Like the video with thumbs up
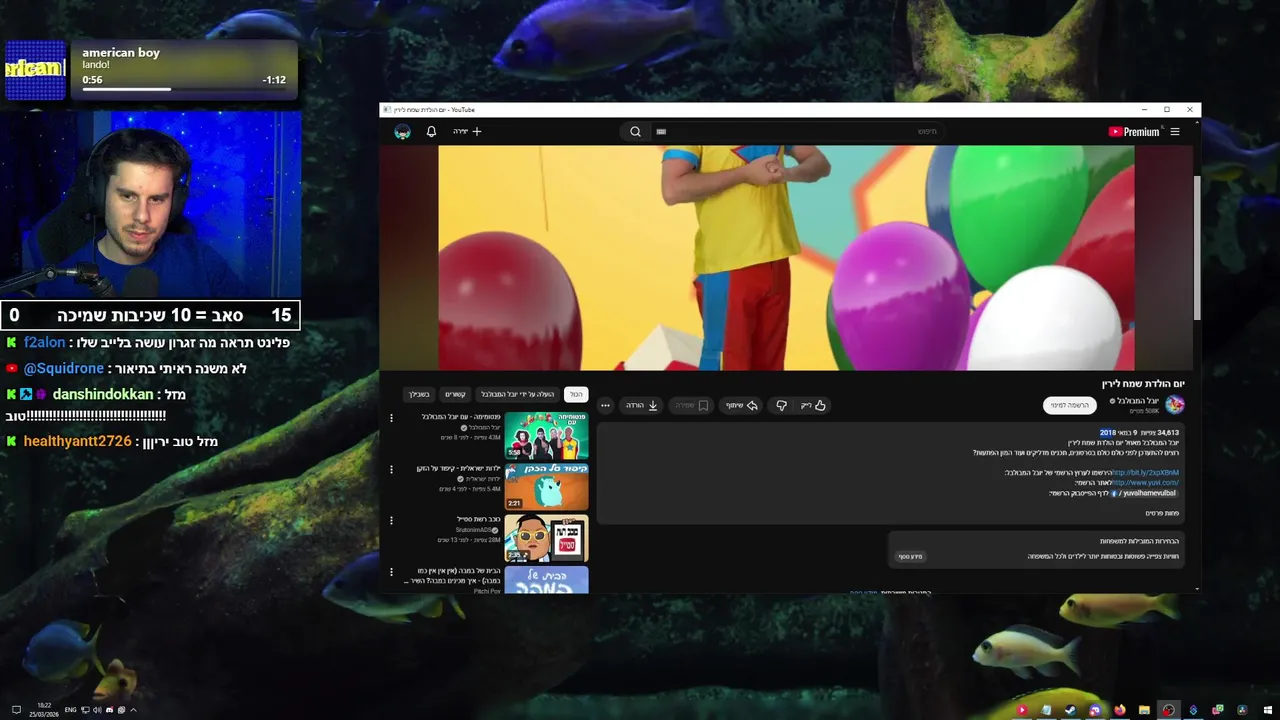This screenshot has height=720, width=1280. (x=813, y=405)
